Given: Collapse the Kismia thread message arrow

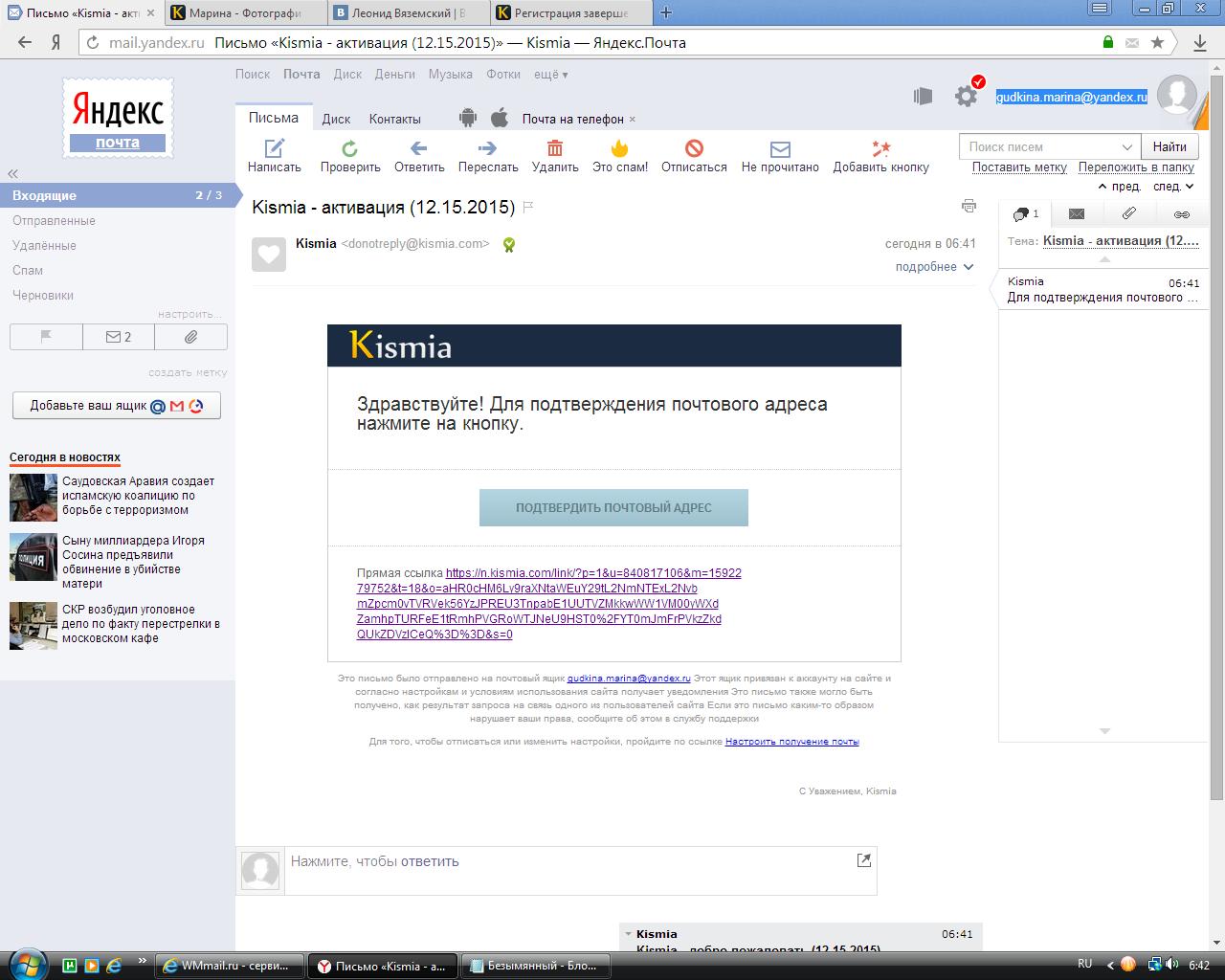Looking at the screenshot, I should (x=629, y=933).
